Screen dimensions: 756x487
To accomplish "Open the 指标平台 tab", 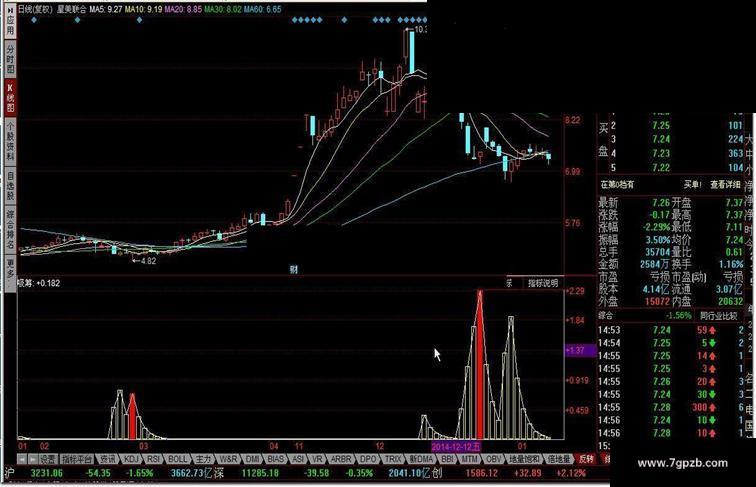I will tap(77, 459).
